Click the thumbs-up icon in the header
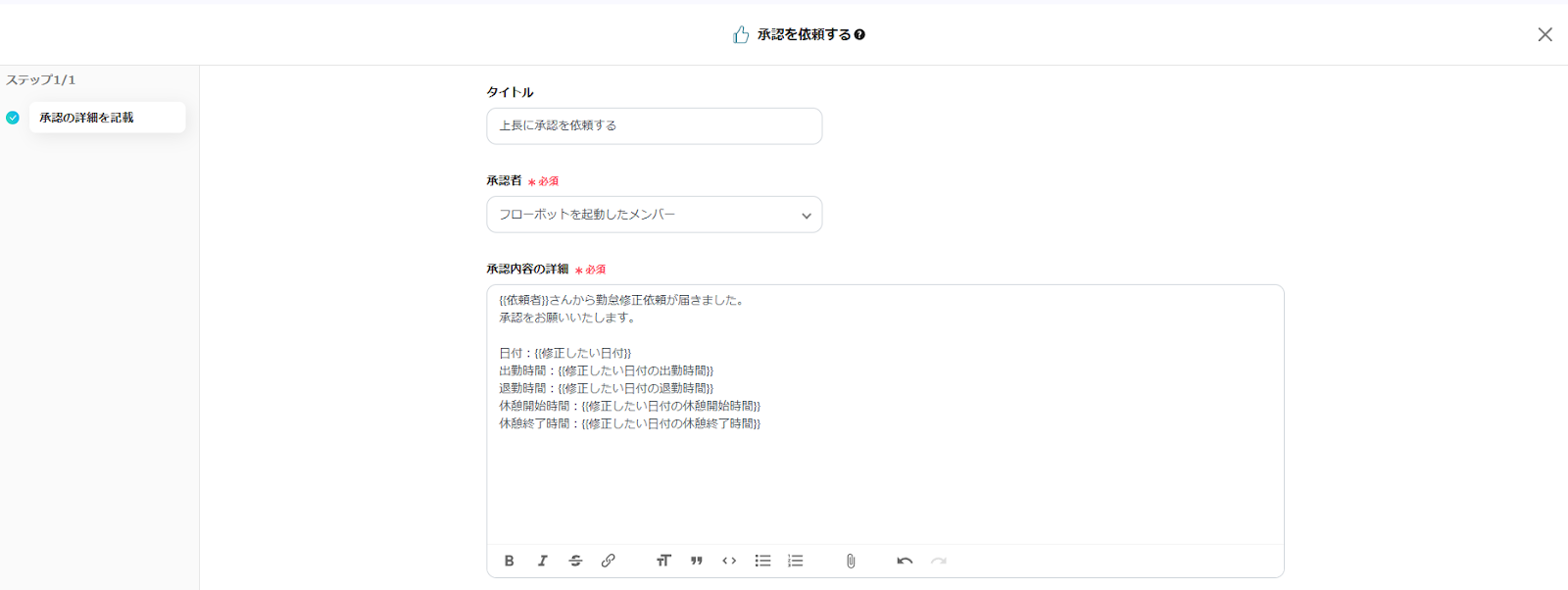The height and width of the screenshot is (590, 1568). click(x=741, y=34)
